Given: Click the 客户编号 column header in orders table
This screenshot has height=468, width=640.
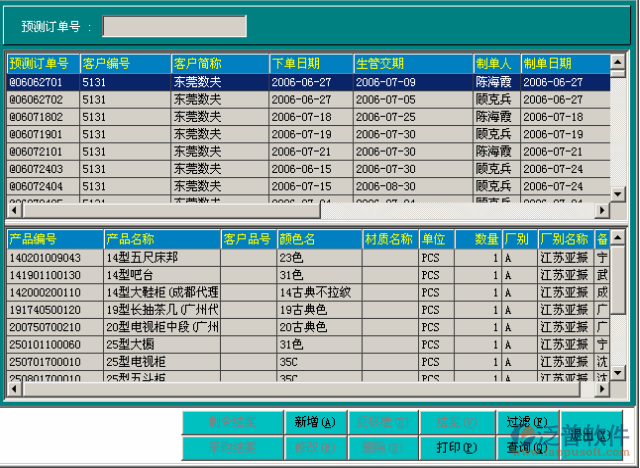Looking at the screenshot, I should (x=124, y=64).
